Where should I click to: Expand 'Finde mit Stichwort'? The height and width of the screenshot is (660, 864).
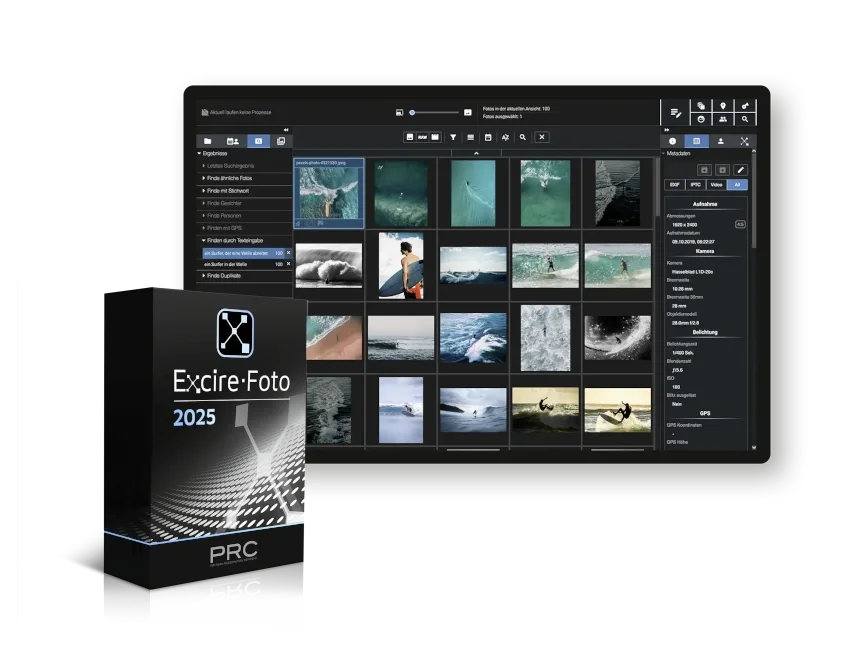coord(204,191)
